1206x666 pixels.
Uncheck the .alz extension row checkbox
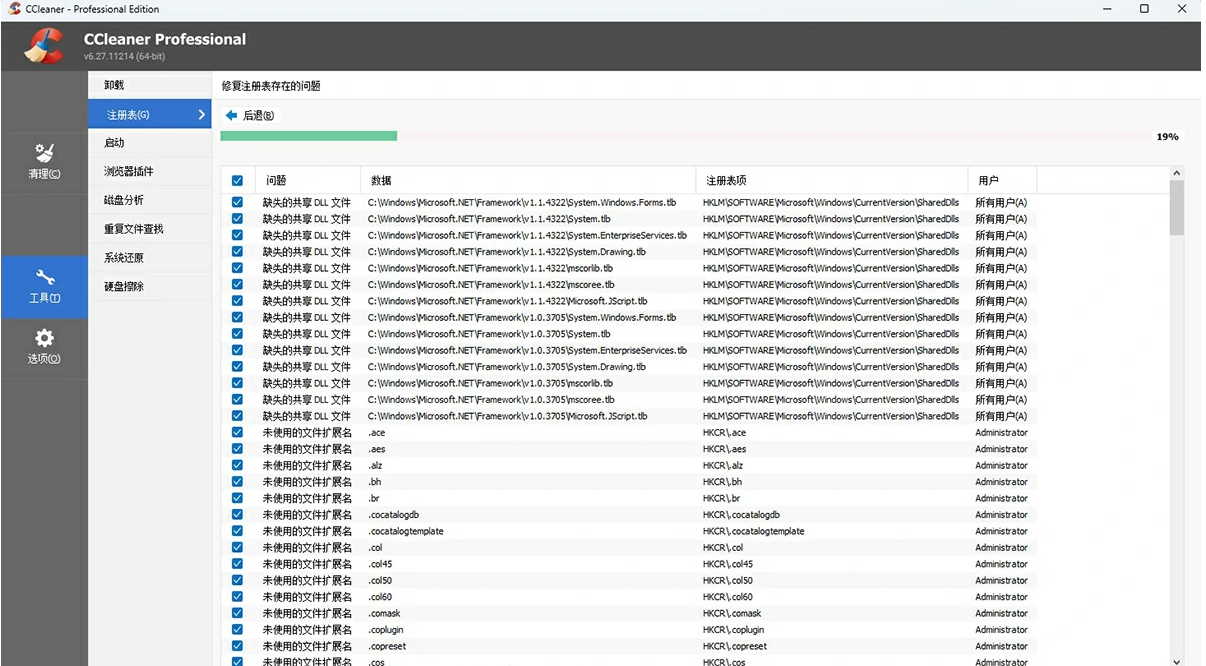coord(237,465)
